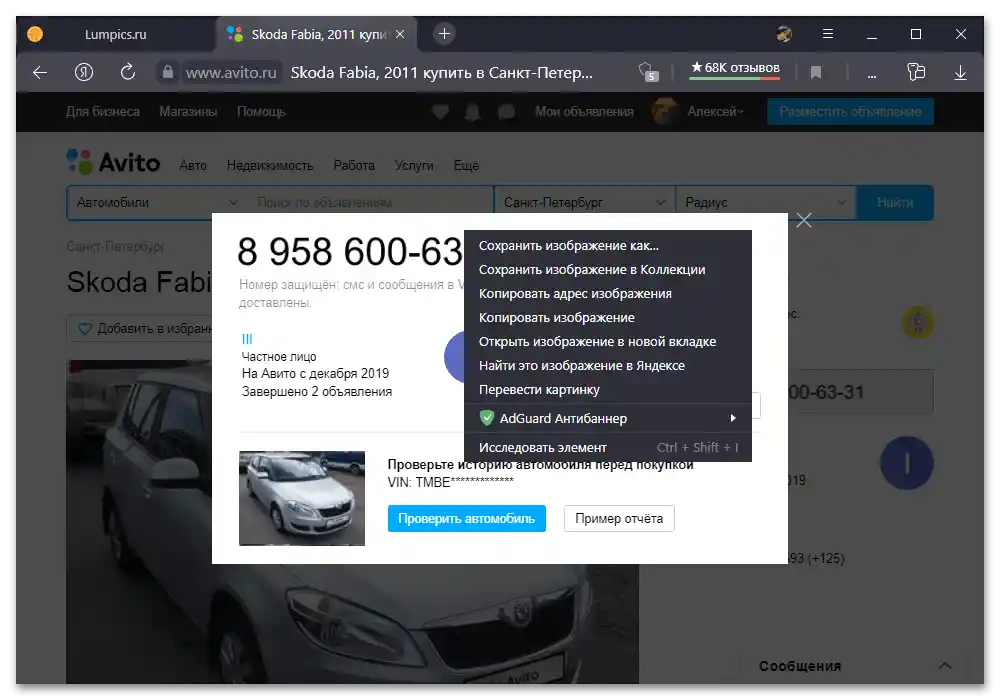Screen dimensions: 1000x700
Task: Click the 'Частное лицо' seller text
Action: (x=279, y=357)
